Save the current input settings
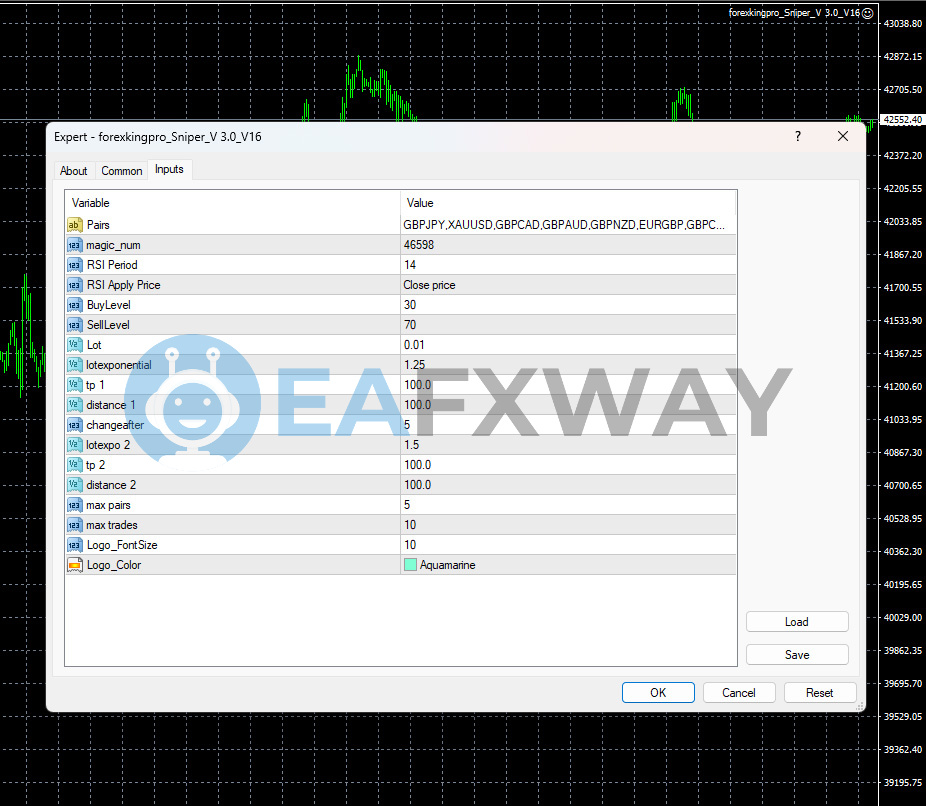The image size is (926, 806). click(x=797, y=654)
